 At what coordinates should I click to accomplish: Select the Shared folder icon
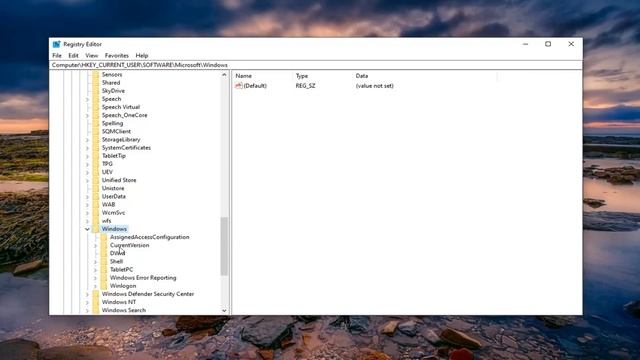tap(96, 83)
